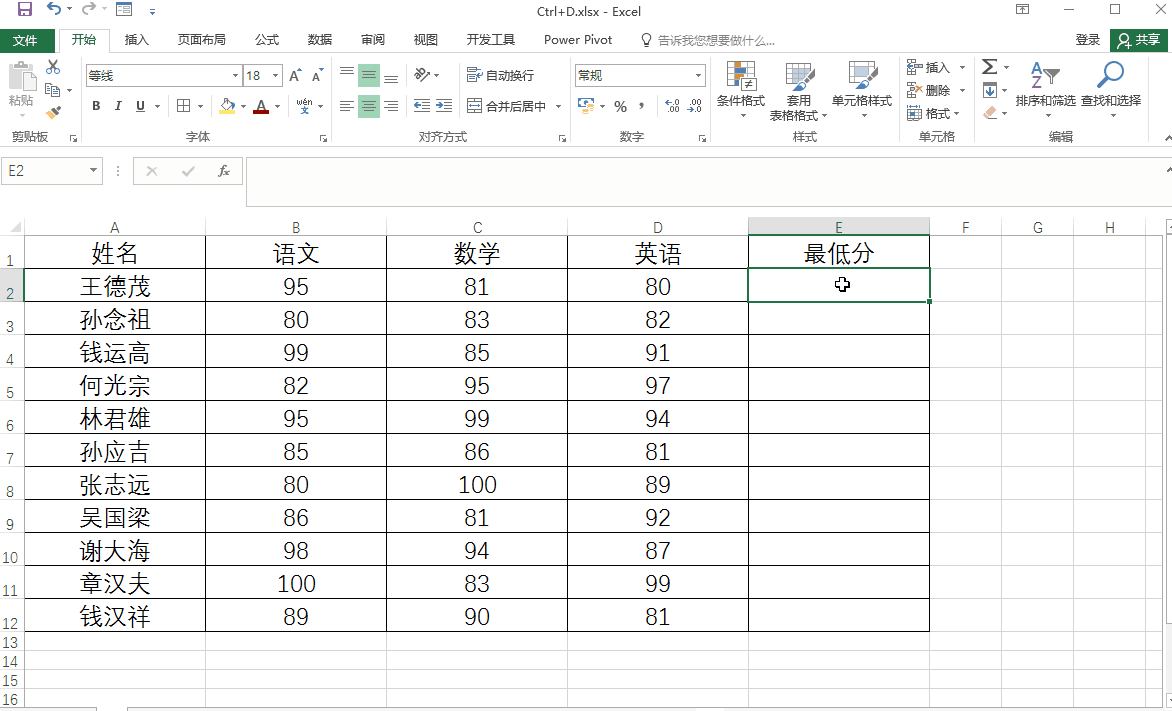
Task: Toggle underline formatting U
Action: pyautogui.click(x=140, y=106)
